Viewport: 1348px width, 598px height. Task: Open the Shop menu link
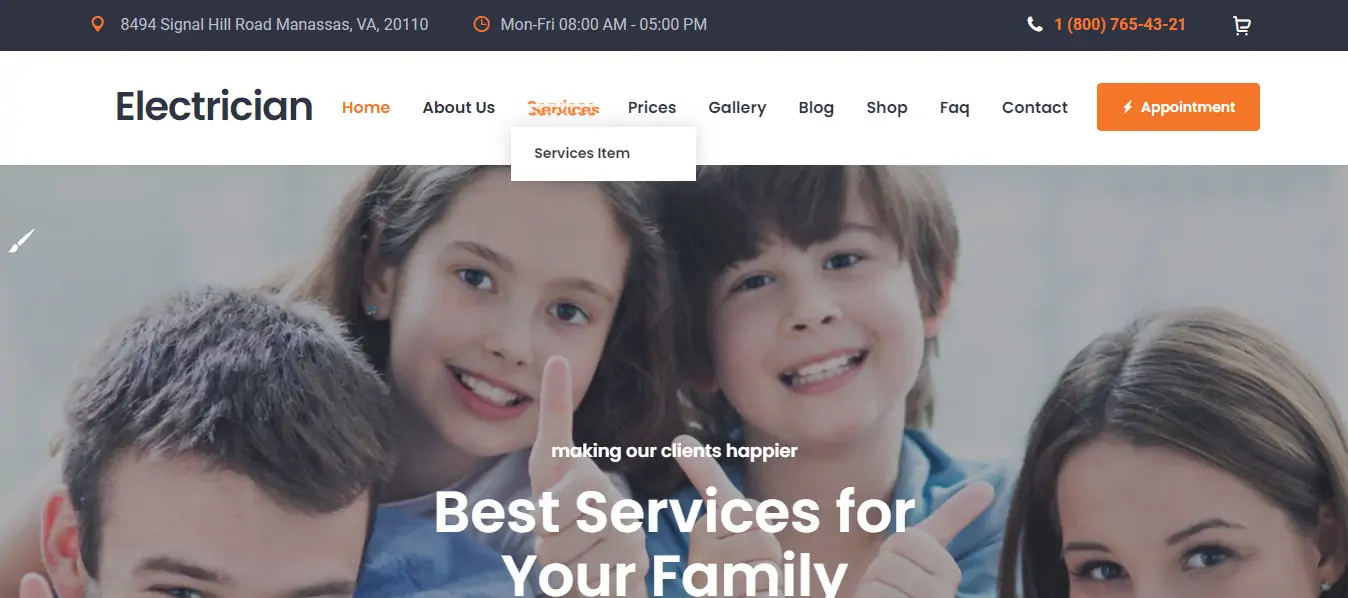tap(887, 107)
